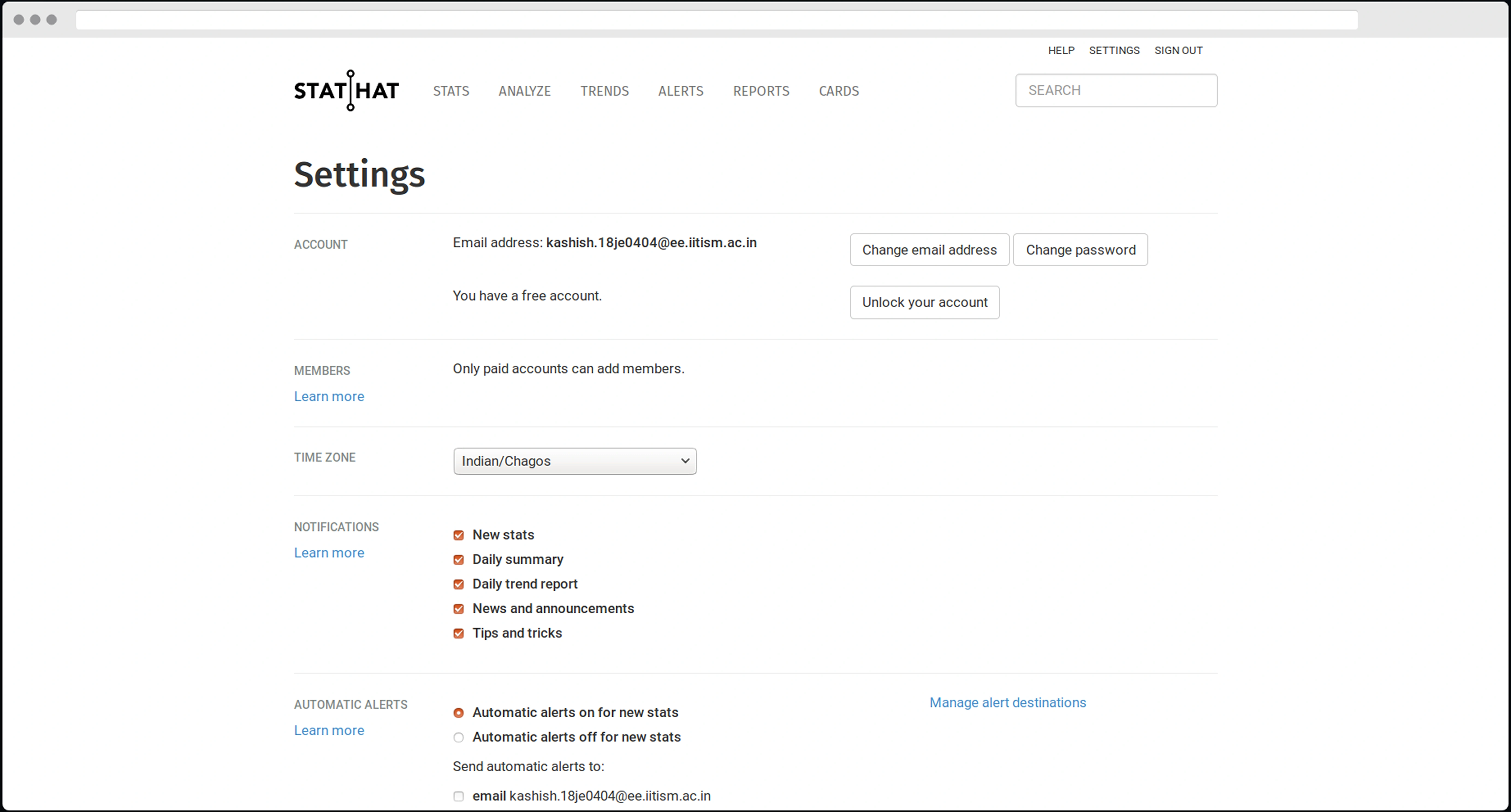Navigate to Cards section
Viewport: 1511px width, 812px height.
838,91
